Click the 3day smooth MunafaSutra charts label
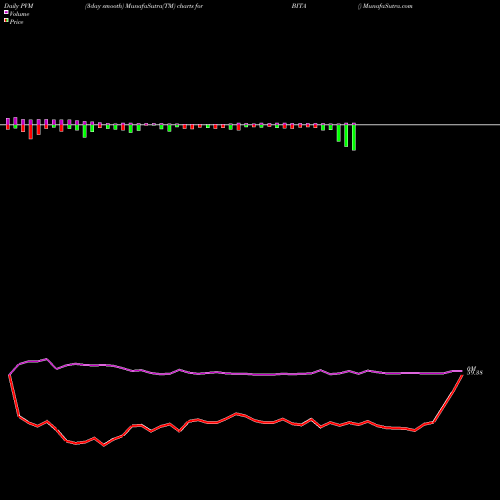500x500 pixels. click(x=144, y=6)
